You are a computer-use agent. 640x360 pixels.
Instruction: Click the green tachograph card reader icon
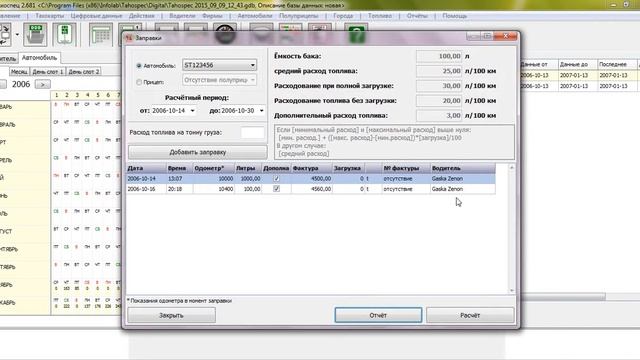tap(64, 35)
